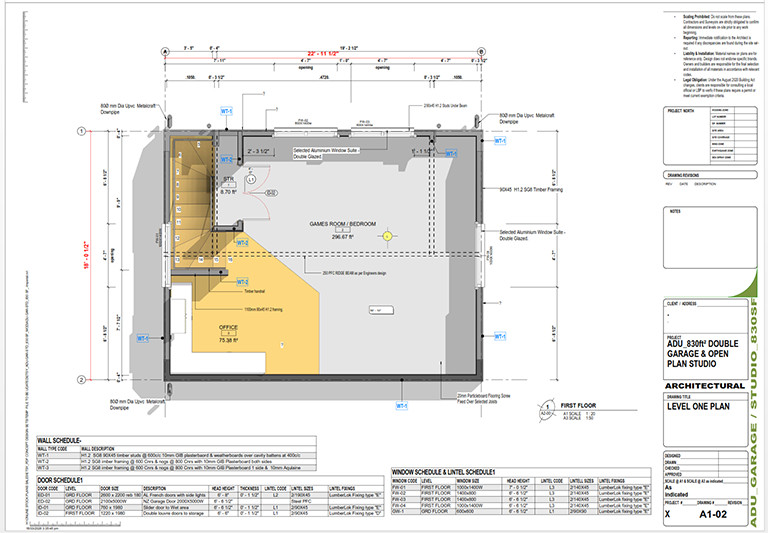The image size is (768, 533).
Task: Click grid bubble B at top right
Action: pyautogui.click(x=481, y=51)
